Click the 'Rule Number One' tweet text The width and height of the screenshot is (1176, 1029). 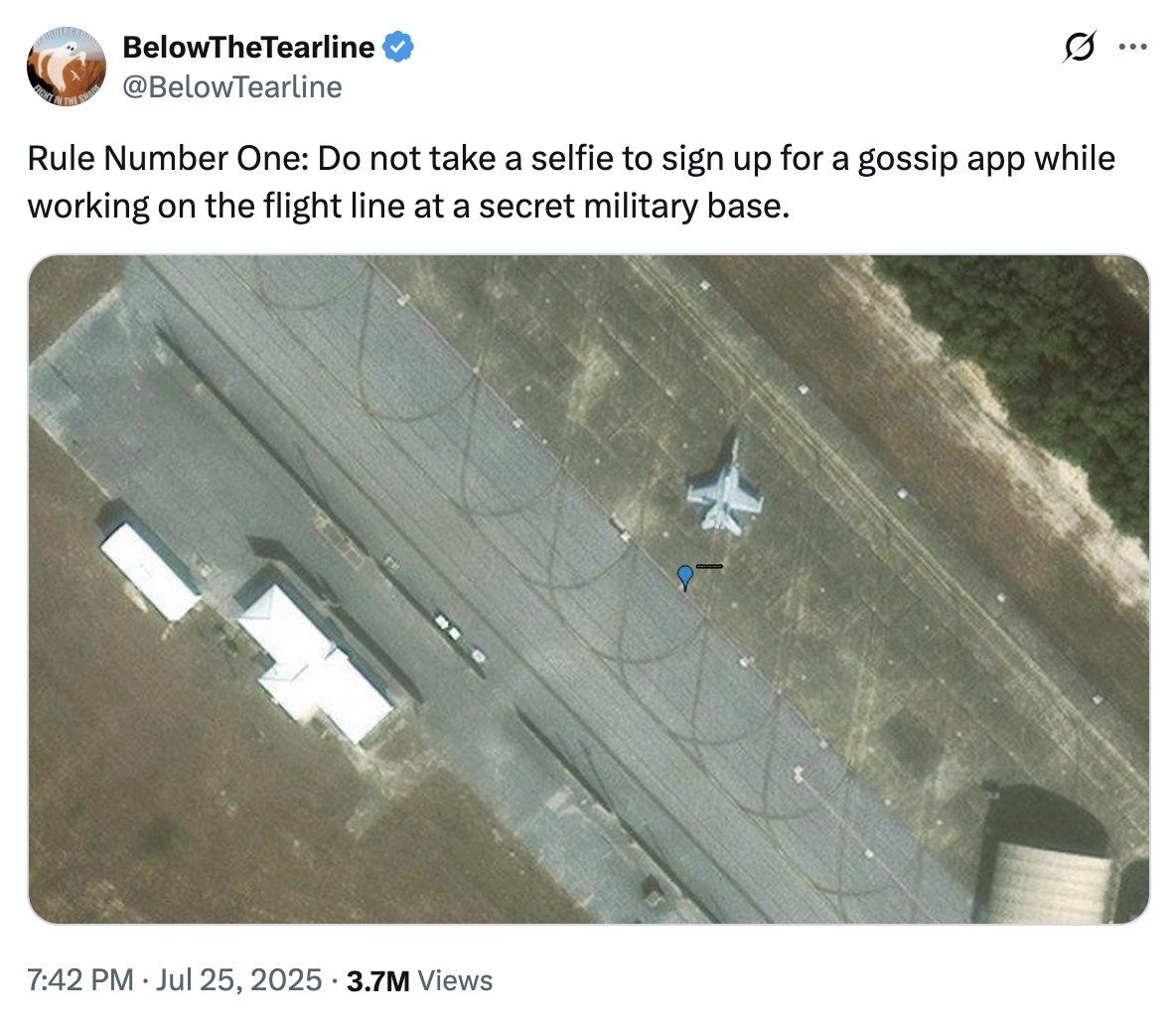pyautogui.click(x=167, y=158)
